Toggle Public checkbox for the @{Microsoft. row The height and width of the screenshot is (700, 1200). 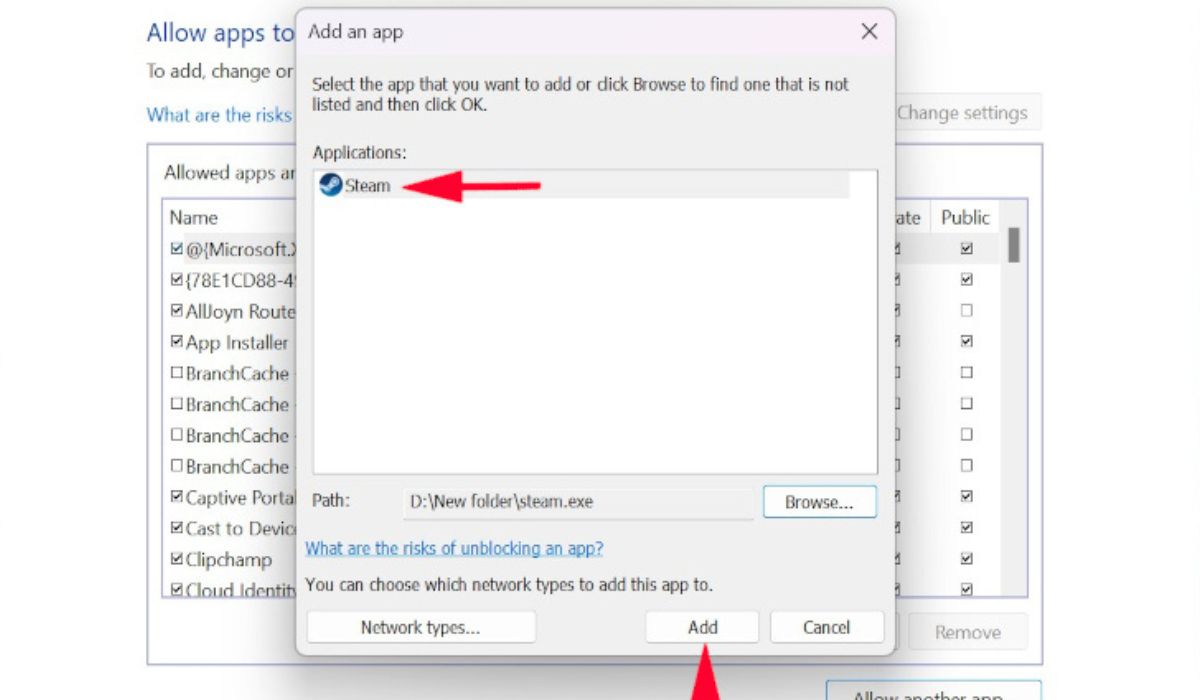(x=966, y=249)
